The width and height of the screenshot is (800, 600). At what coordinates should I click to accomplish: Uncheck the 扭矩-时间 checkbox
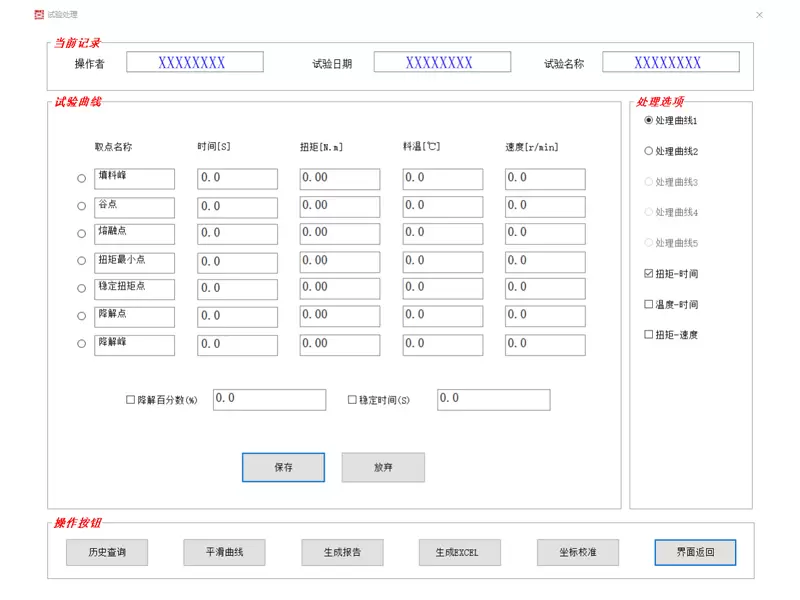coord(649,272)
